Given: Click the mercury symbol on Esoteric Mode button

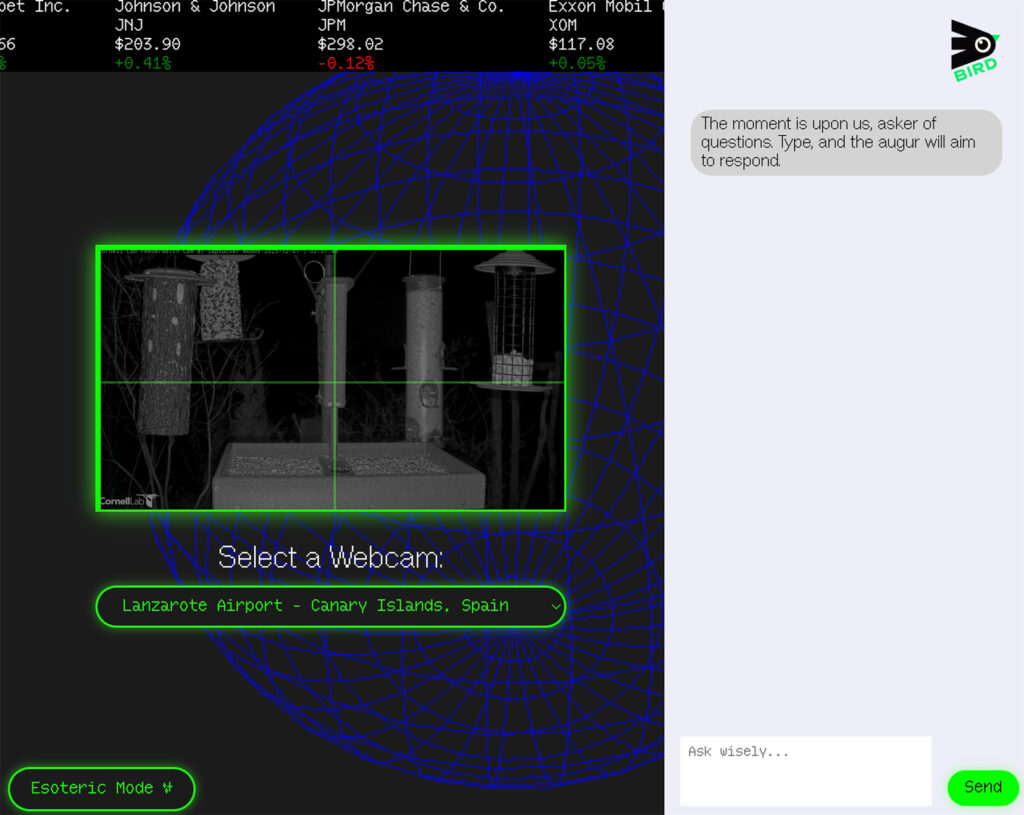Looking at the screenshot, I should coord(168,788).
